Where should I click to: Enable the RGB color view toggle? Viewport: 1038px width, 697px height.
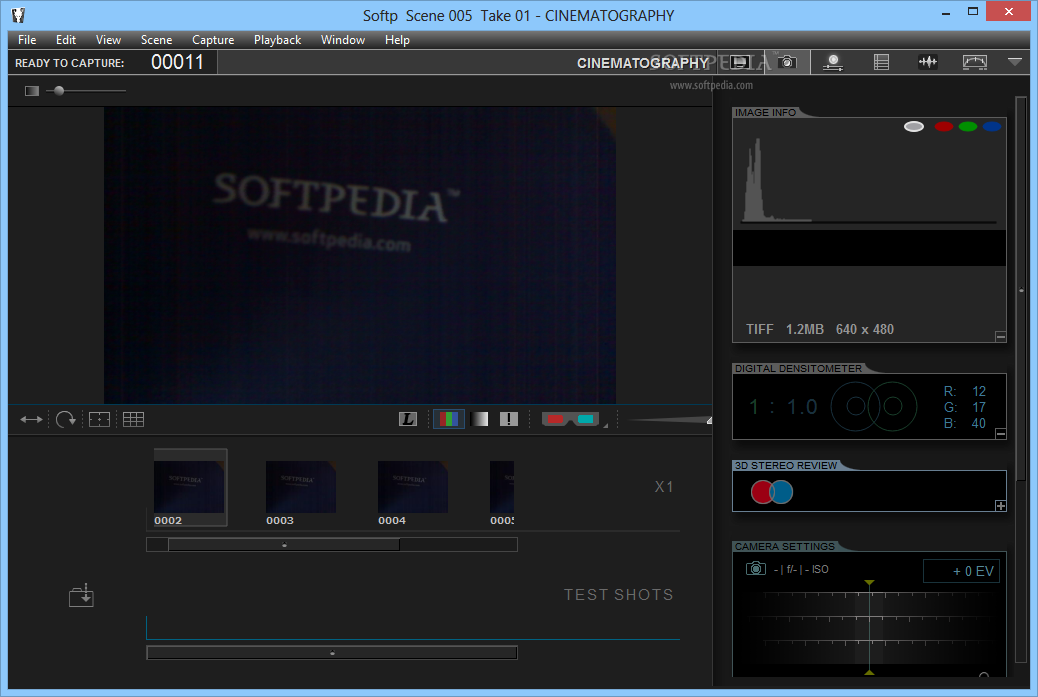[x=449, y=419]
